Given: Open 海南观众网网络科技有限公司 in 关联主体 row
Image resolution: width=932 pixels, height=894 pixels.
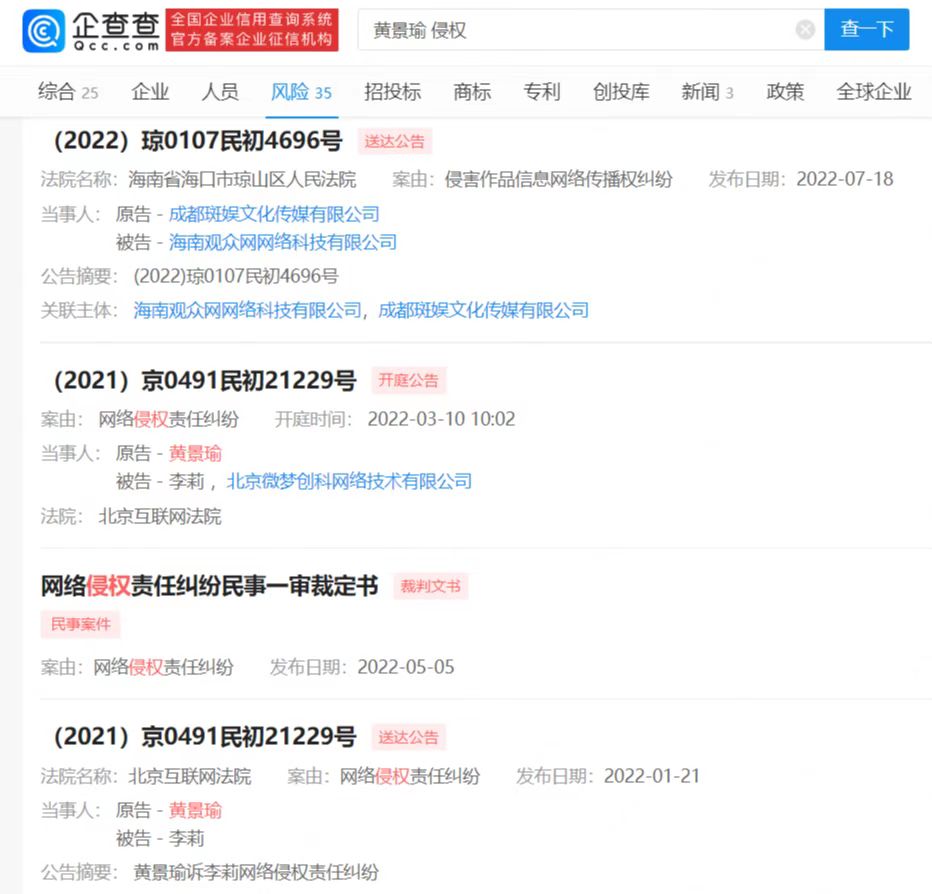Looking at the screenshot, I should tap(247, 310).
